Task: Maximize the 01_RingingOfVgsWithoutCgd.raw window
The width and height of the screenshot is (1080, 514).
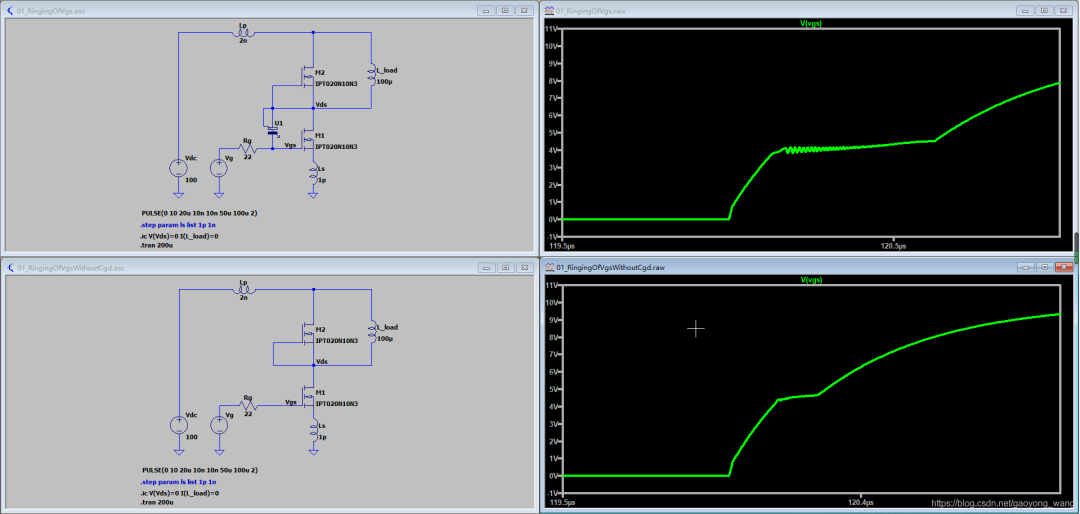Action: 1045,267
